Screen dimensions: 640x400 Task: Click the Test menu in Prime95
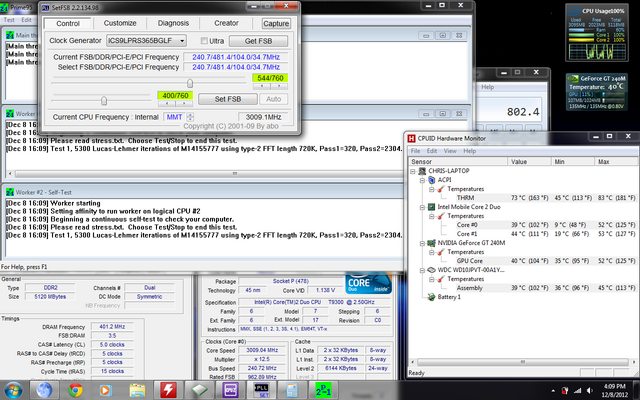(x=9, y=20)
